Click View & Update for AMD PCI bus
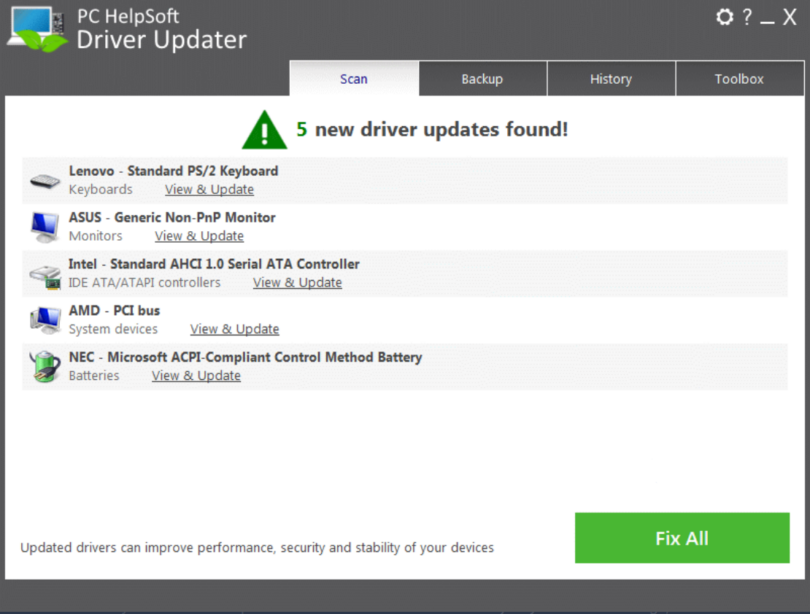The image size is (810, 614). 234,329
